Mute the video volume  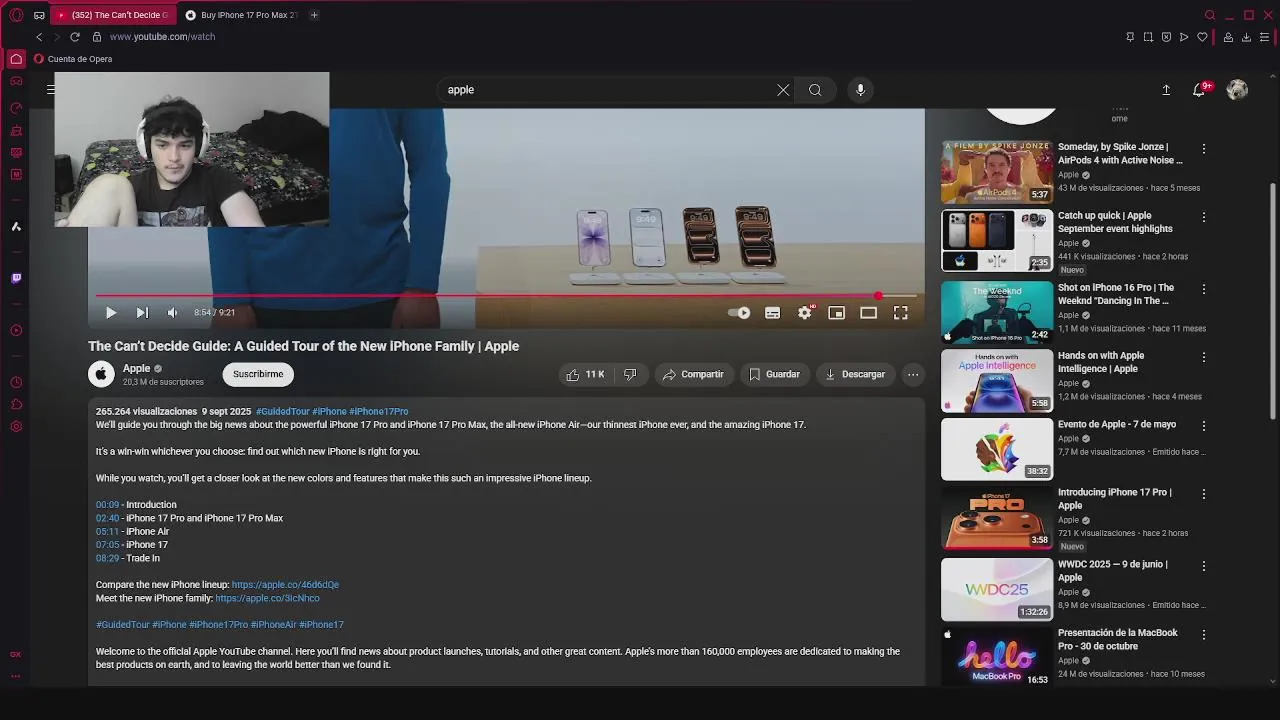coord(172,313)
